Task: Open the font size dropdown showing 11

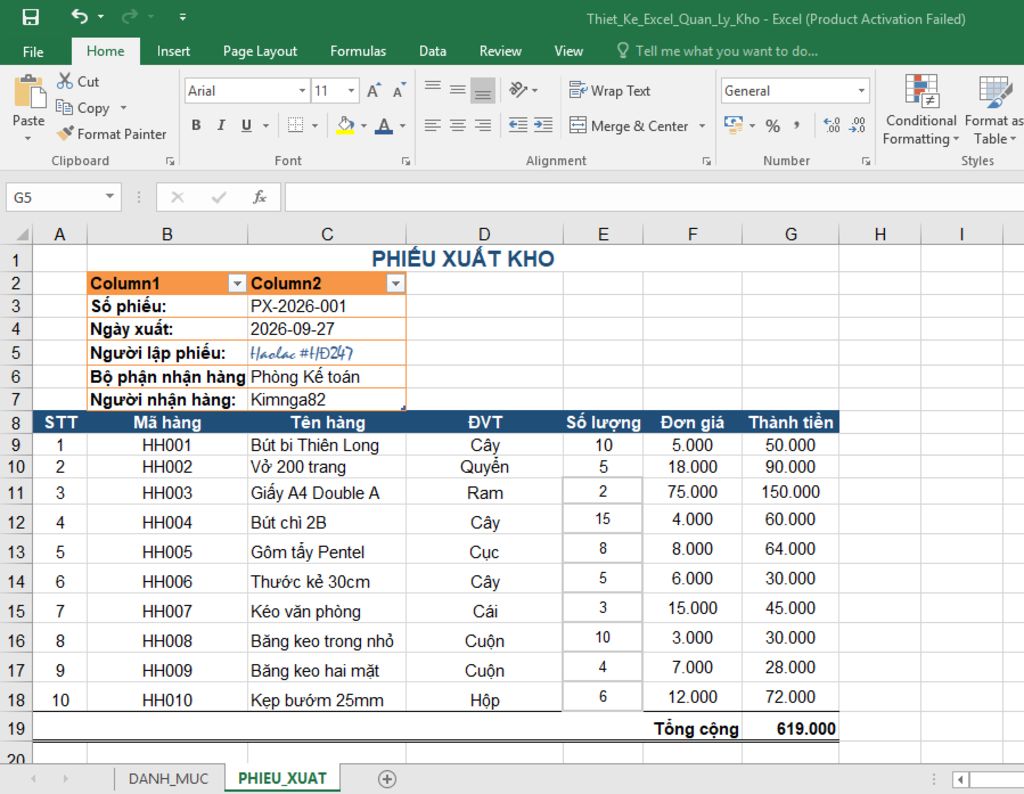Action: 351,91
